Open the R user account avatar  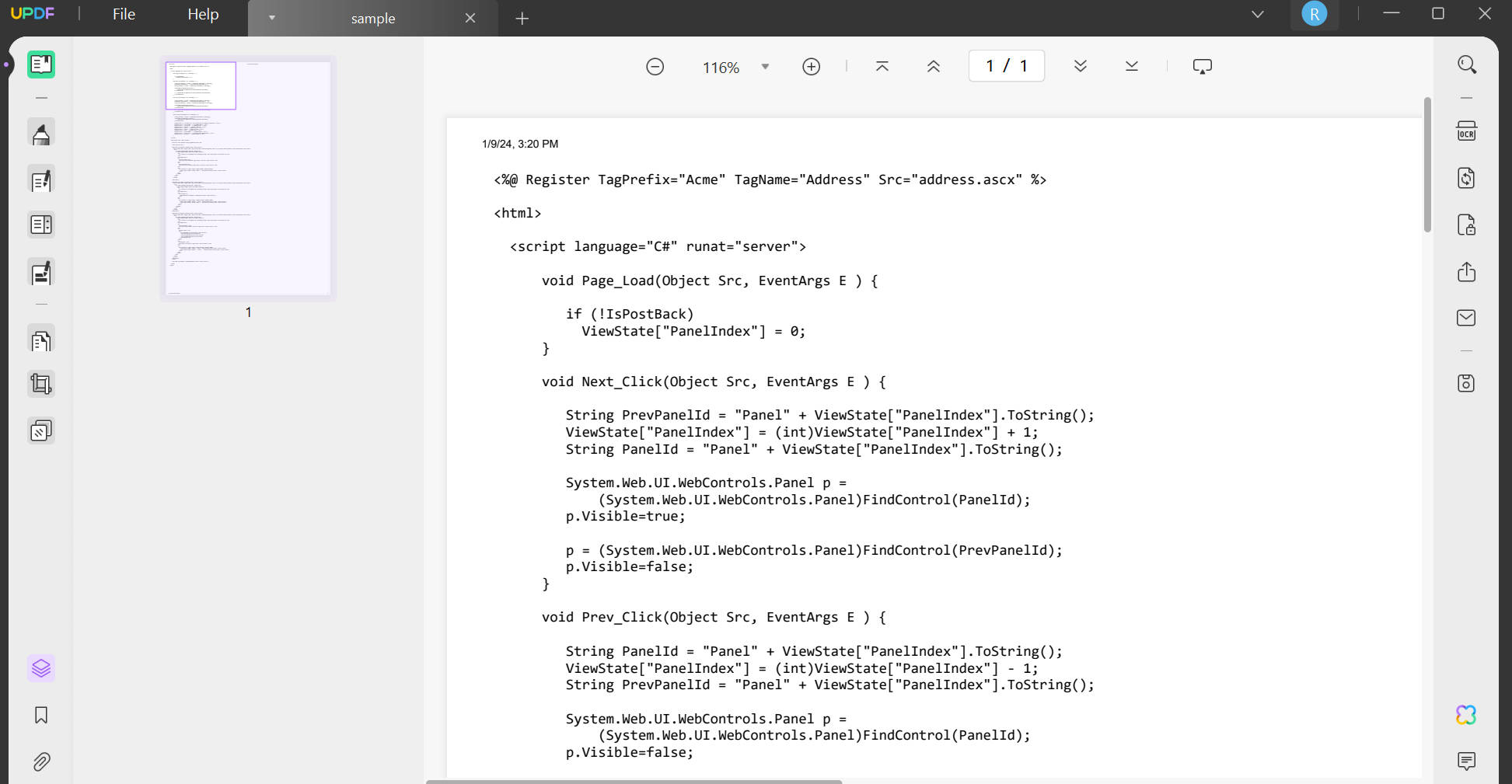click(1315, 14)
